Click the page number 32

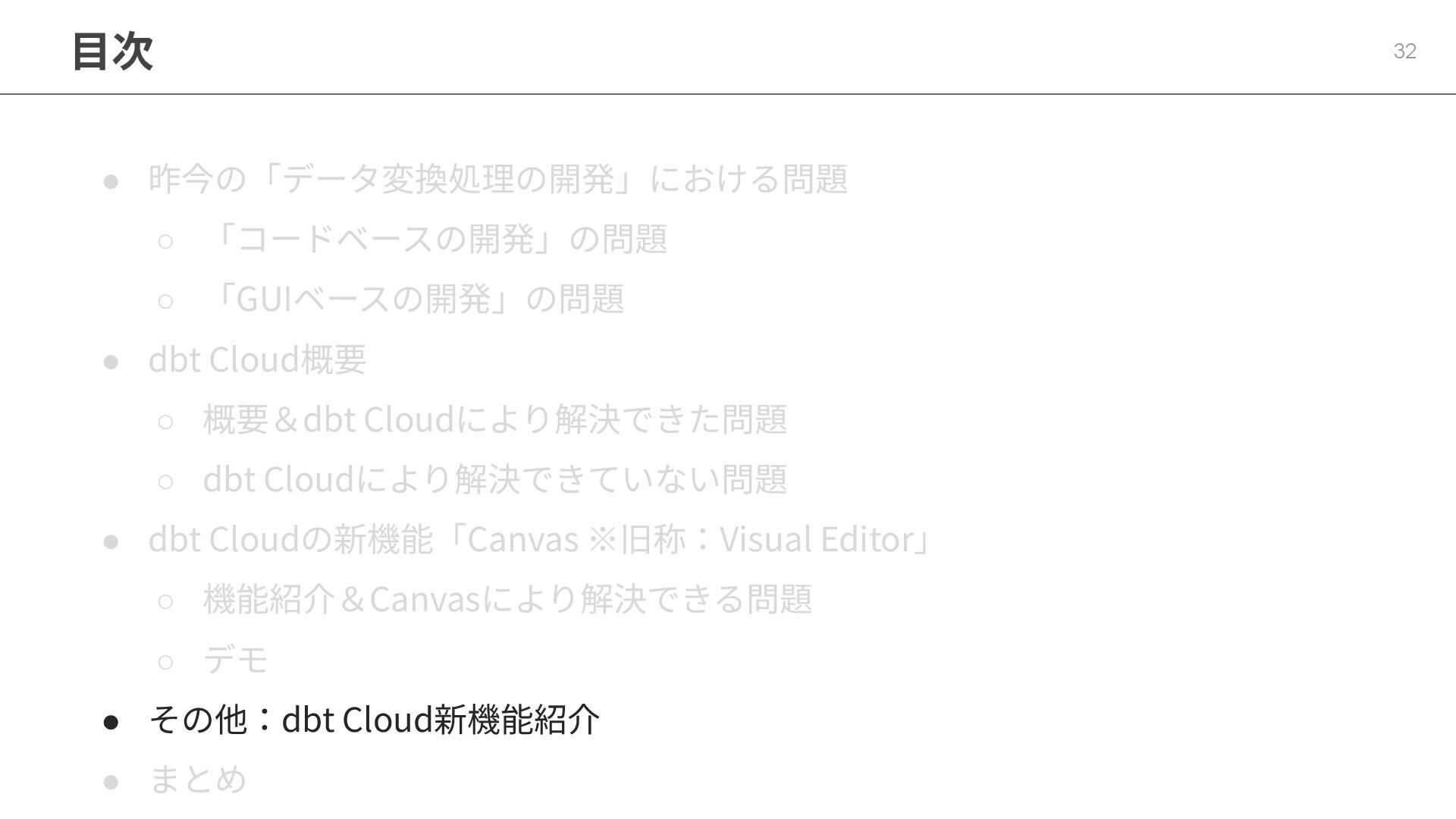[1404, 51]
